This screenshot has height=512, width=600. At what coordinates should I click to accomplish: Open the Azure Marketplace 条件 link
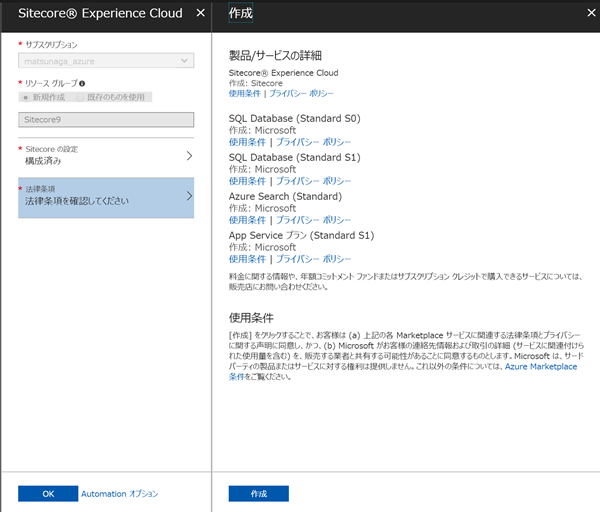pos(541,367)
